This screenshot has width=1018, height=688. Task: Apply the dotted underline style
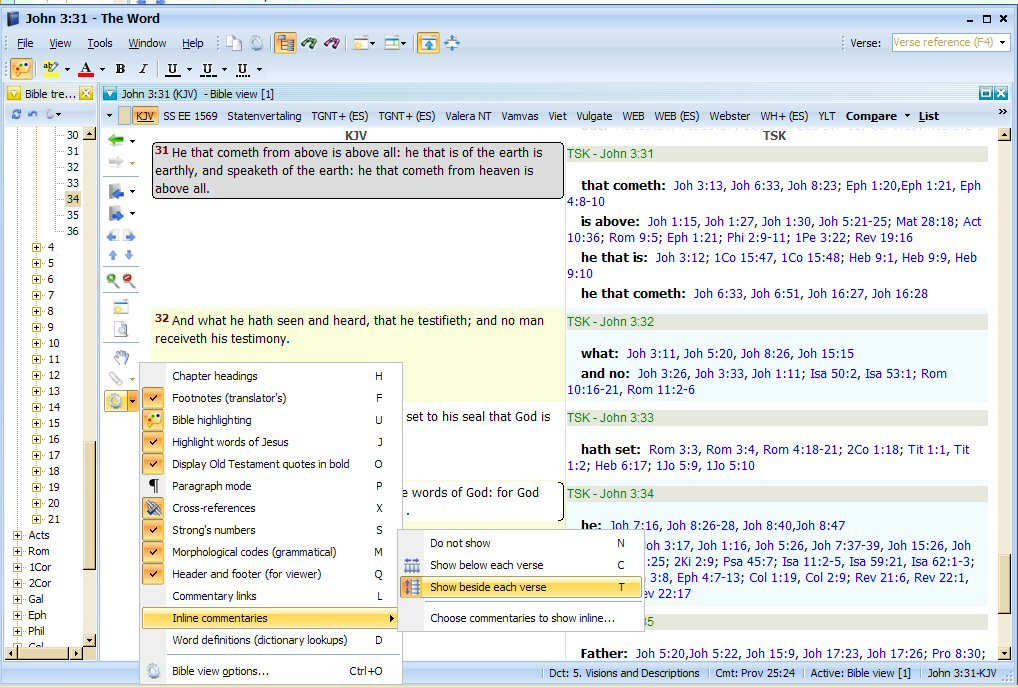[x=242, y=69]
